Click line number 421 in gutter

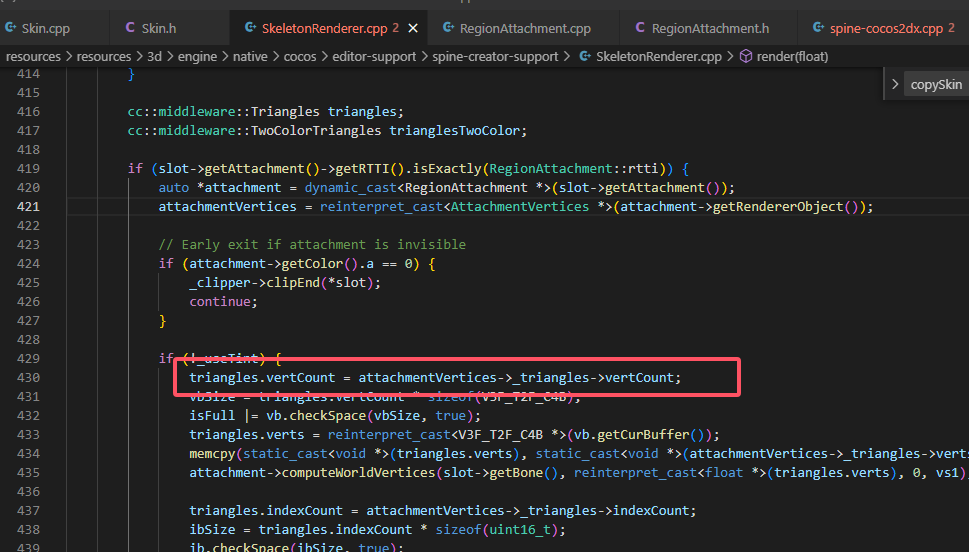28,206
